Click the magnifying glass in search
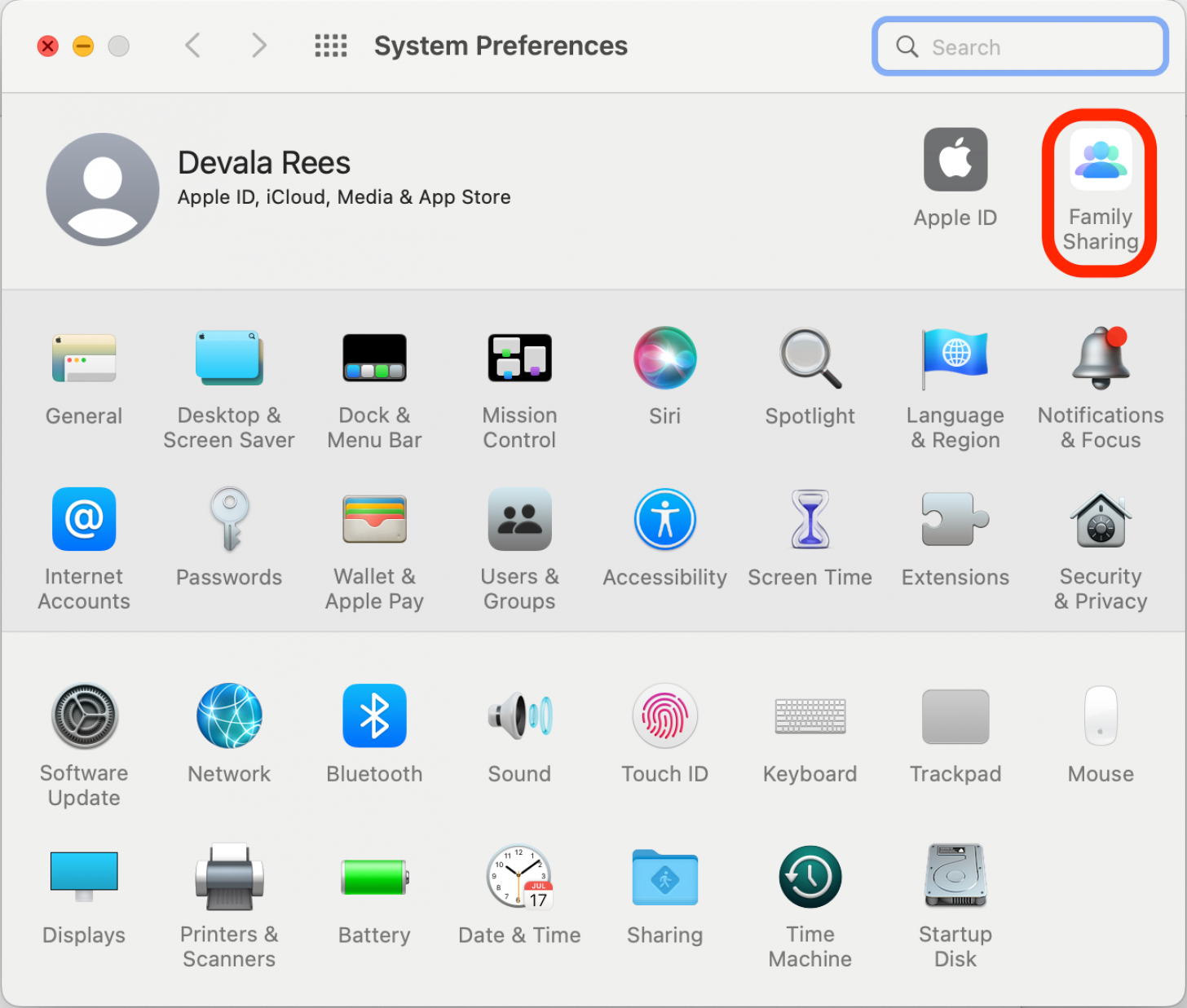1187x1008 pixels. point(907,46)
